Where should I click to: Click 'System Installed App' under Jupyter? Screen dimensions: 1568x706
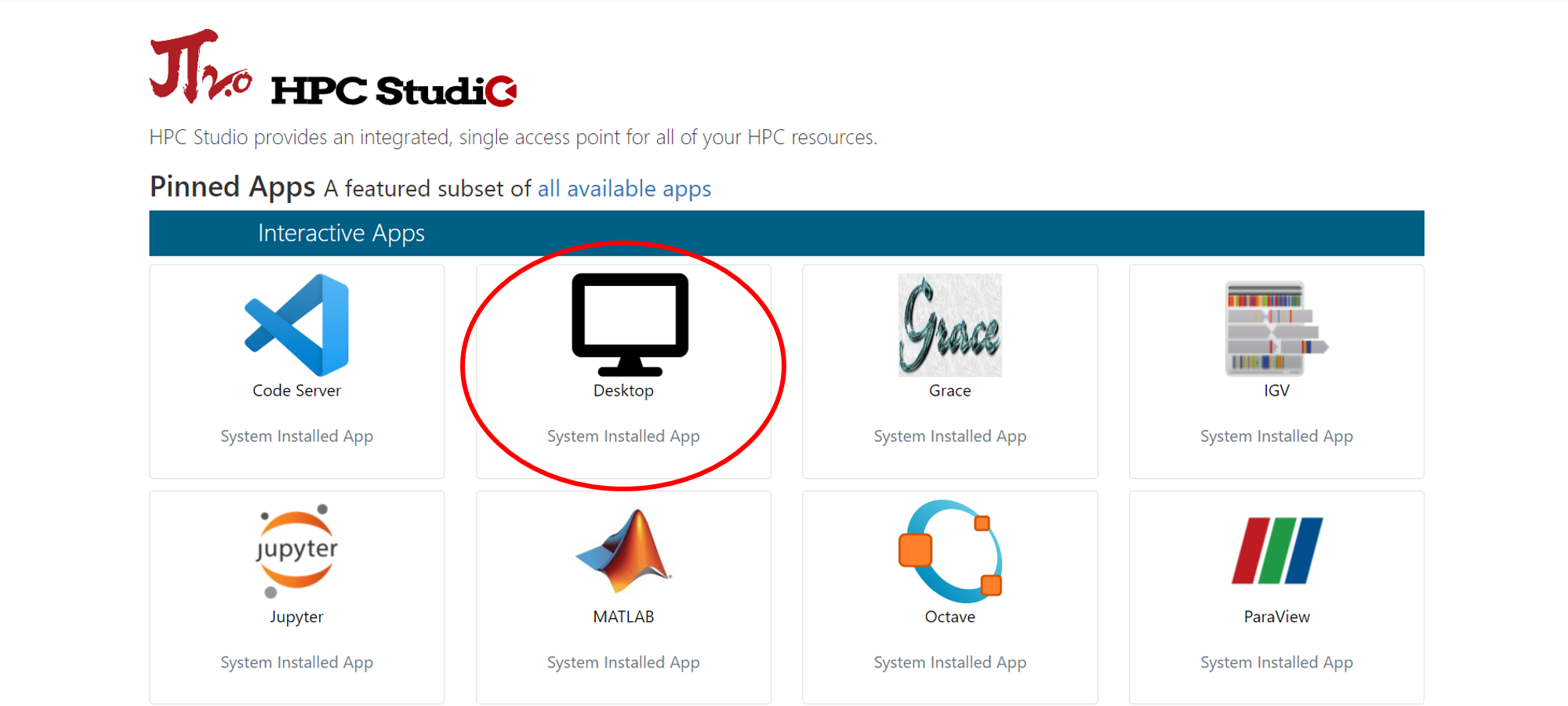coord(296,663)
